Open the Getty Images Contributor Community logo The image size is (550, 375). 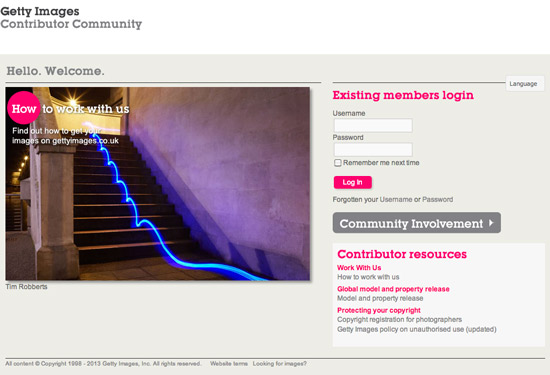pyautogui.click(x=71, y=18)
